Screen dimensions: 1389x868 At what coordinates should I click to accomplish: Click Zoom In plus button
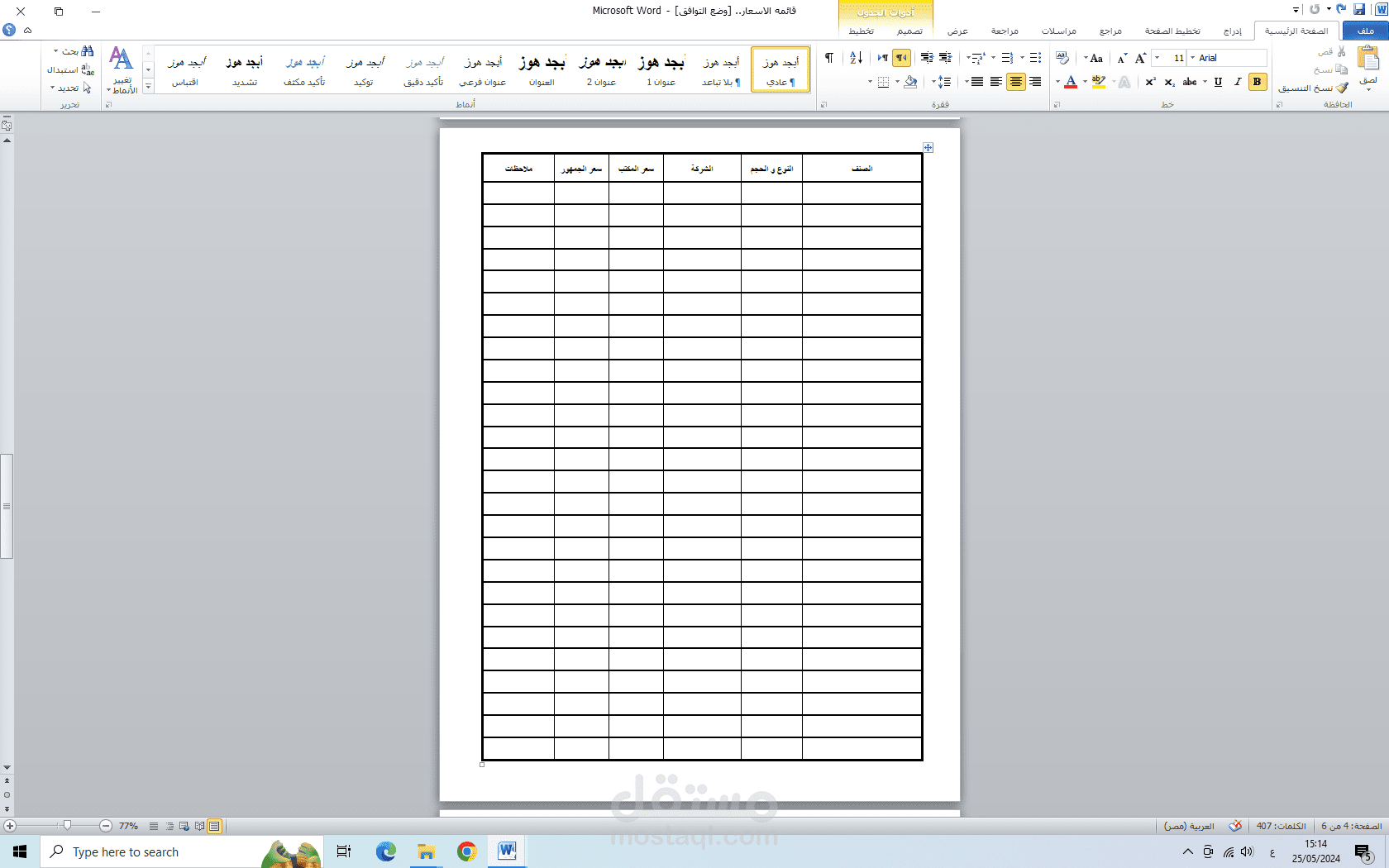point(10,826)
